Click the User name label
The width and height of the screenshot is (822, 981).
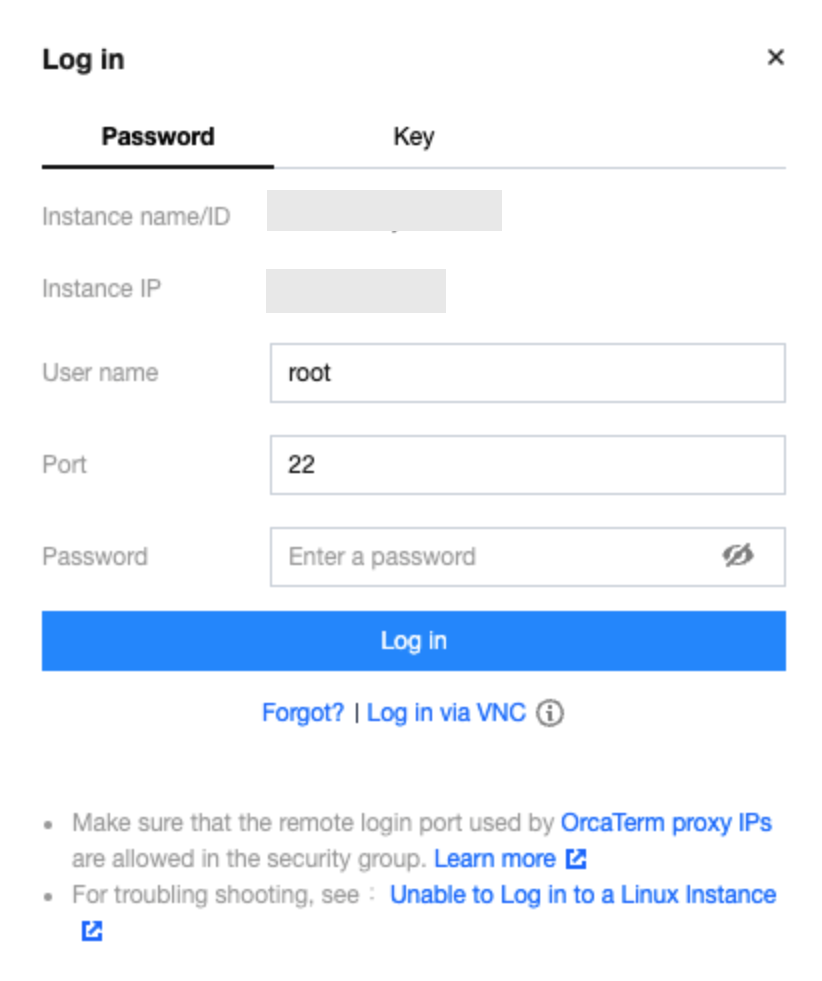tap(100, 373)
